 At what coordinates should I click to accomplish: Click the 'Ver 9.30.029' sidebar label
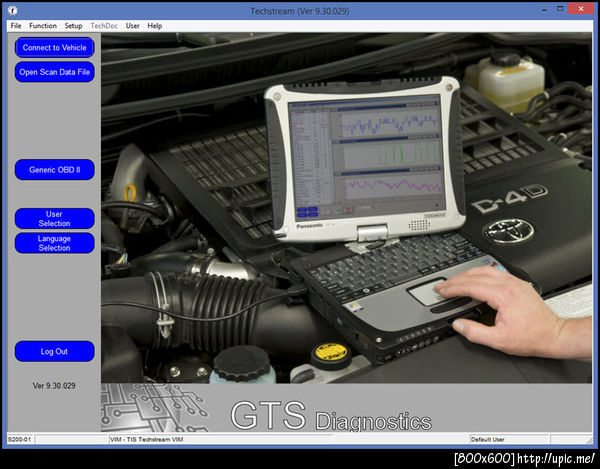pyautogui.click(x=54, y=386)
